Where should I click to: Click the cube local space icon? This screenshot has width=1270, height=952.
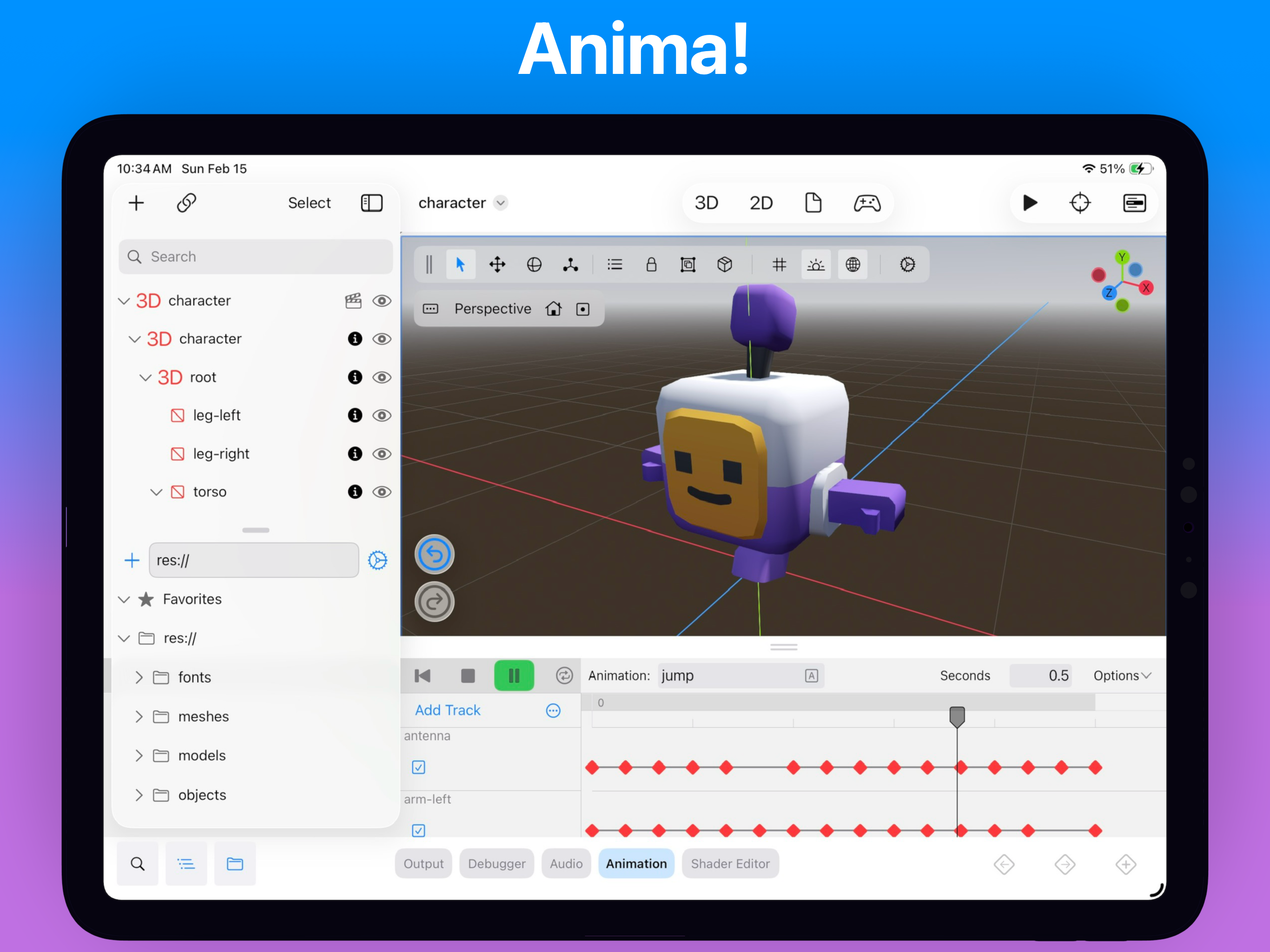click(725, 264)
